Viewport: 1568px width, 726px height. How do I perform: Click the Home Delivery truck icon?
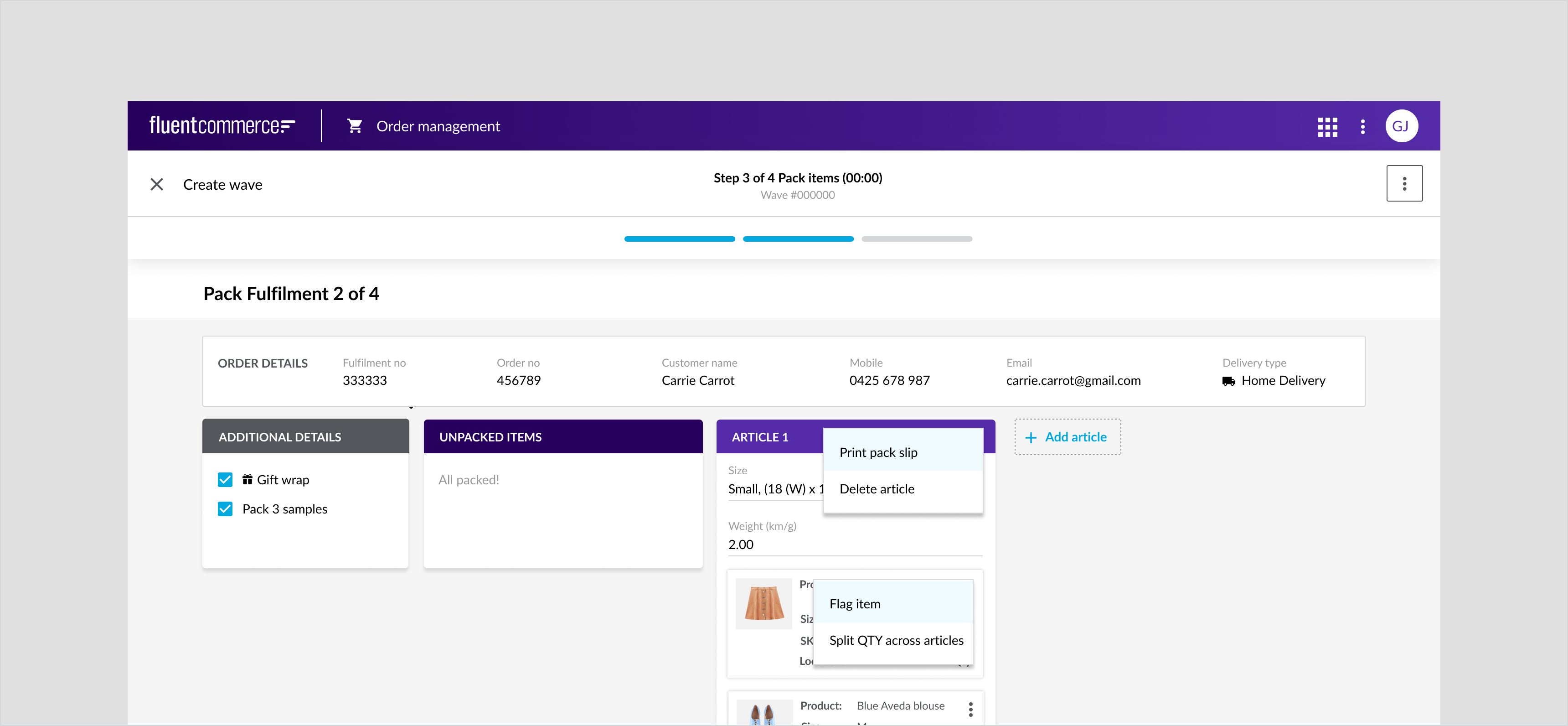[x=1228, y=381]
